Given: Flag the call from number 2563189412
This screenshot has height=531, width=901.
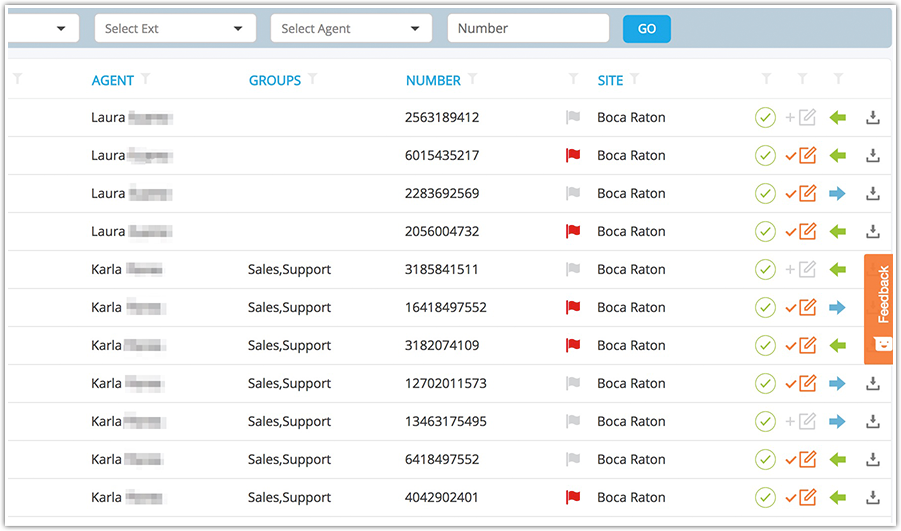Looking at the screenshot, I should point(573,118).
